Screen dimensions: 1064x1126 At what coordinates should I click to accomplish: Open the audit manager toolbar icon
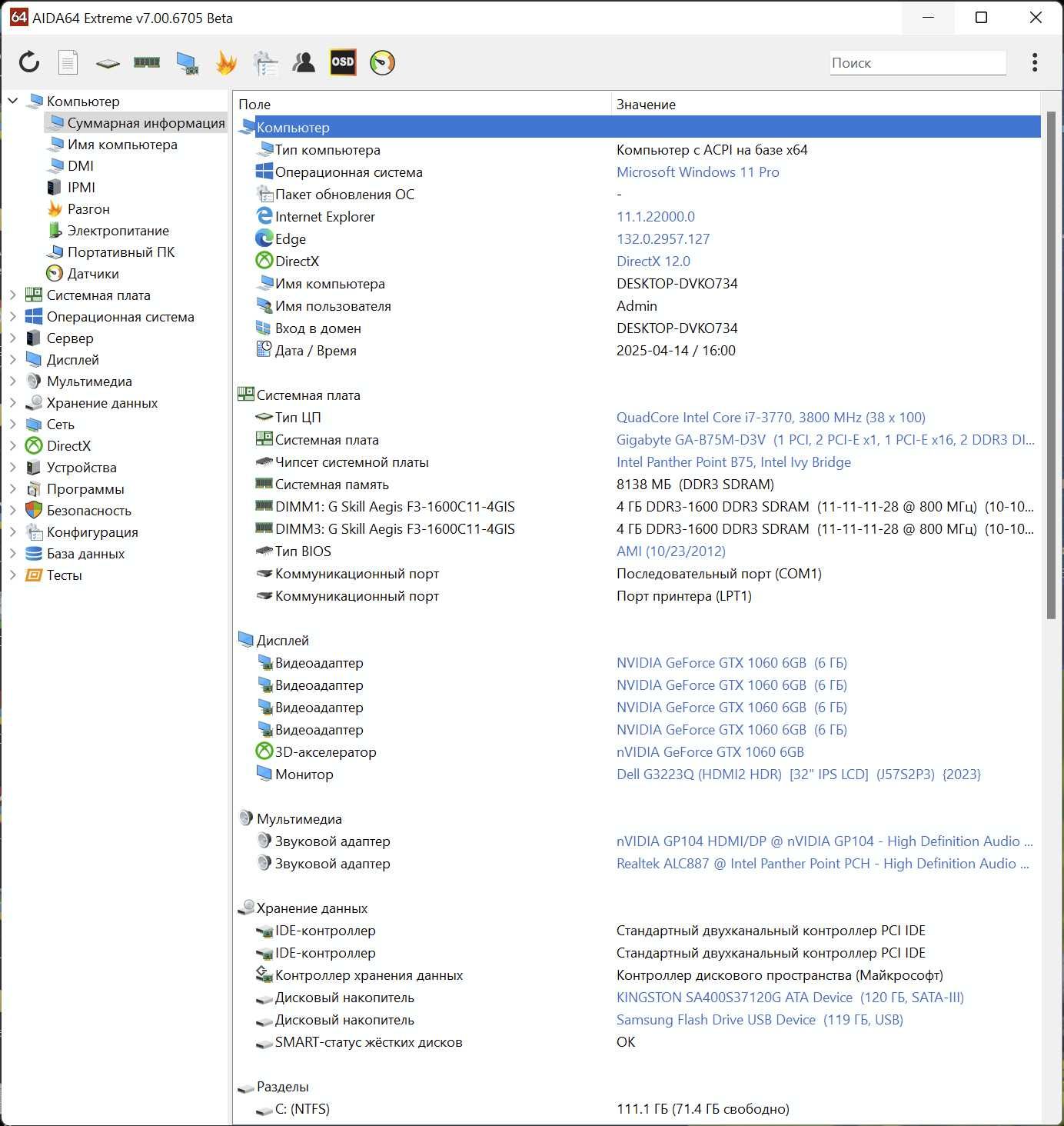(x=265, y=62)
